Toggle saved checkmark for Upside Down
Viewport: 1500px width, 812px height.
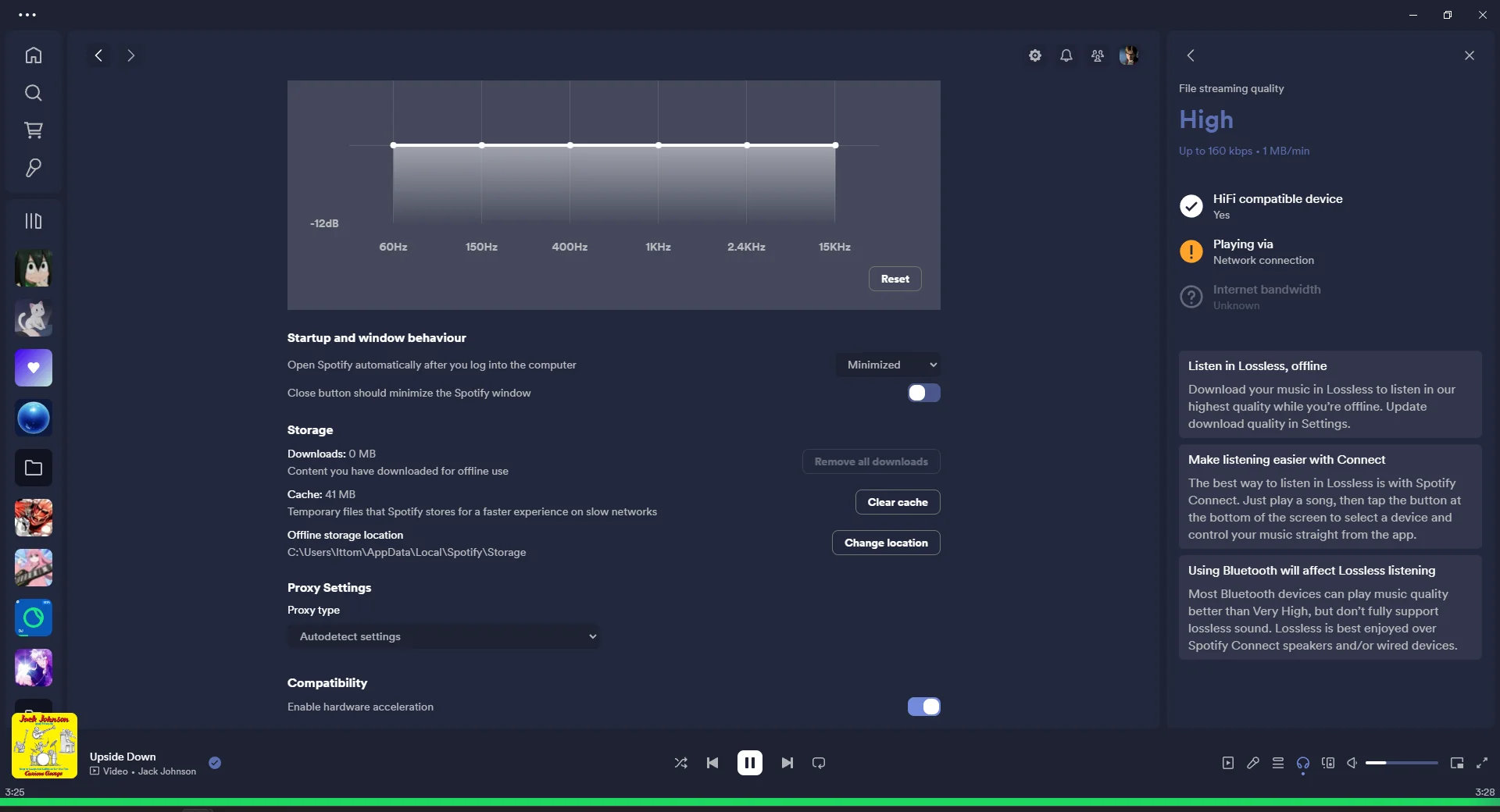[x=215, y=763]
